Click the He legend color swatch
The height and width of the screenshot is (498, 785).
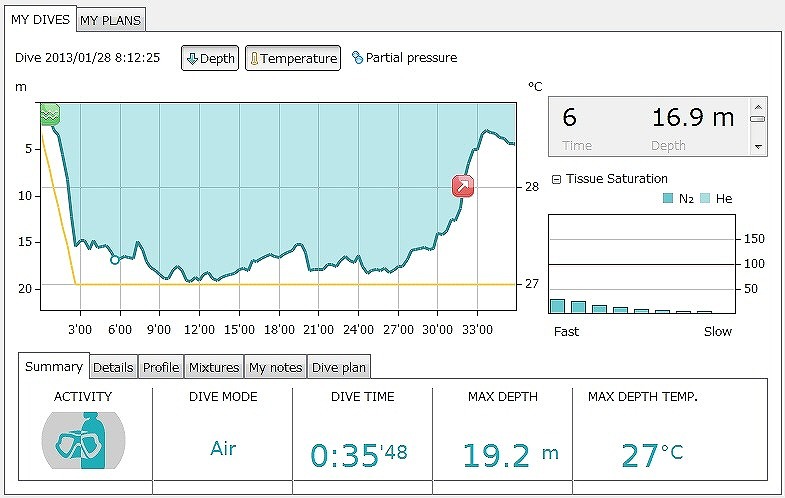pyautogui.click(x=705, y=199)
